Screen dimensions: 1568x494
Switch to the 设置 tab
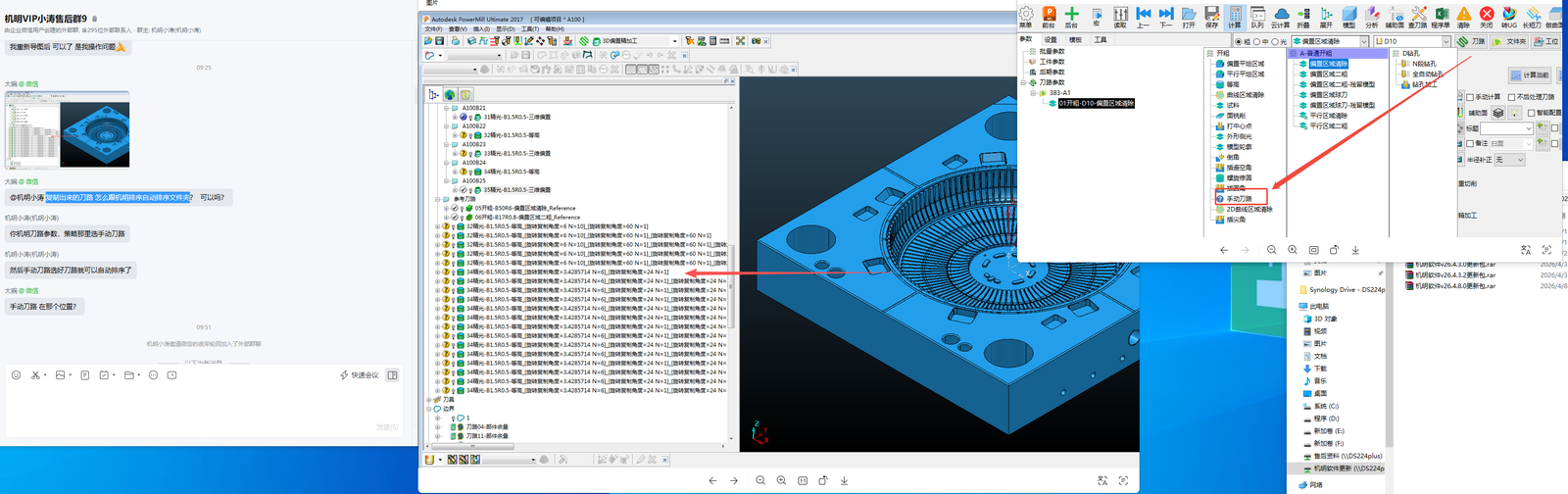point(1051,39)
